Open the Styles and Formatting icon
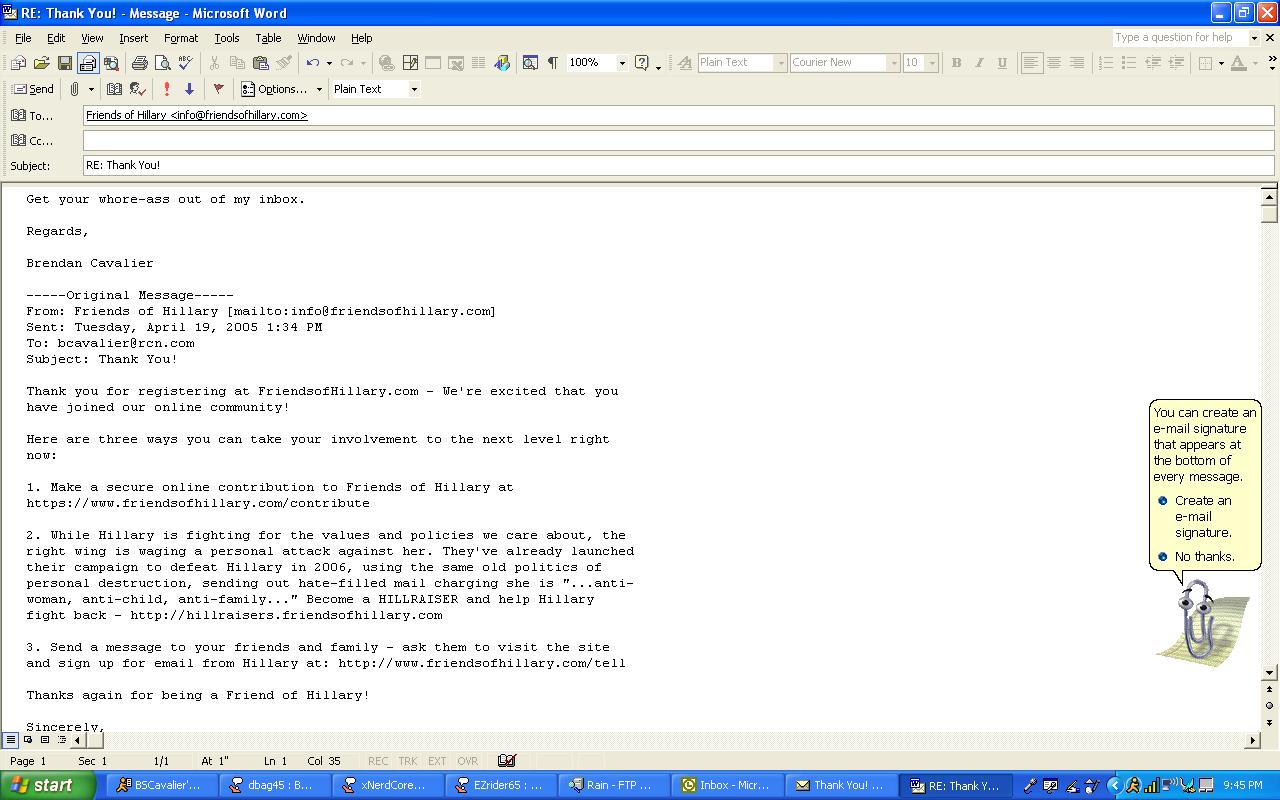 [684, 63]
